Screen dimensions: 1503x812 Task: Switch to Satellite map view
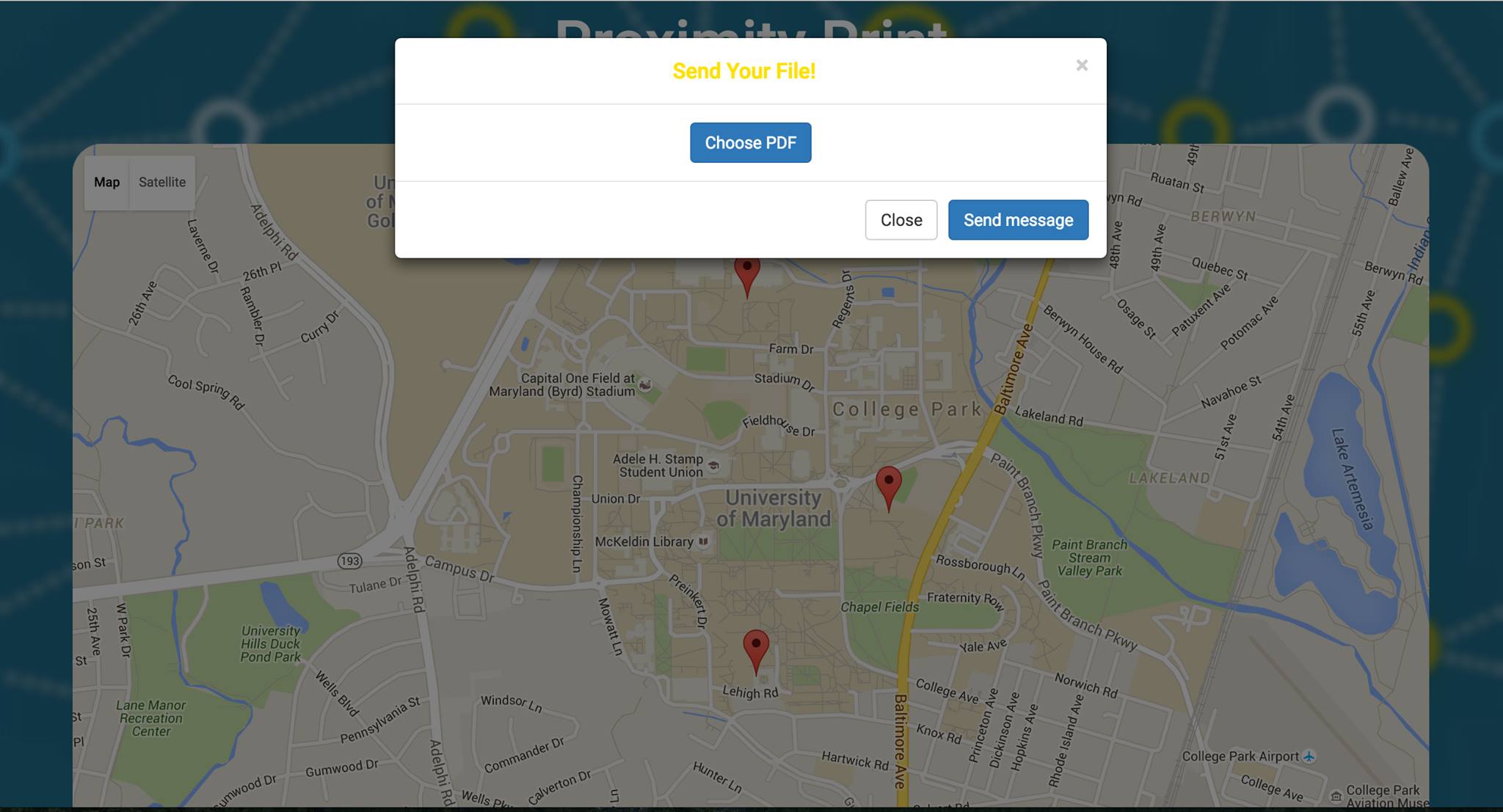162,182
